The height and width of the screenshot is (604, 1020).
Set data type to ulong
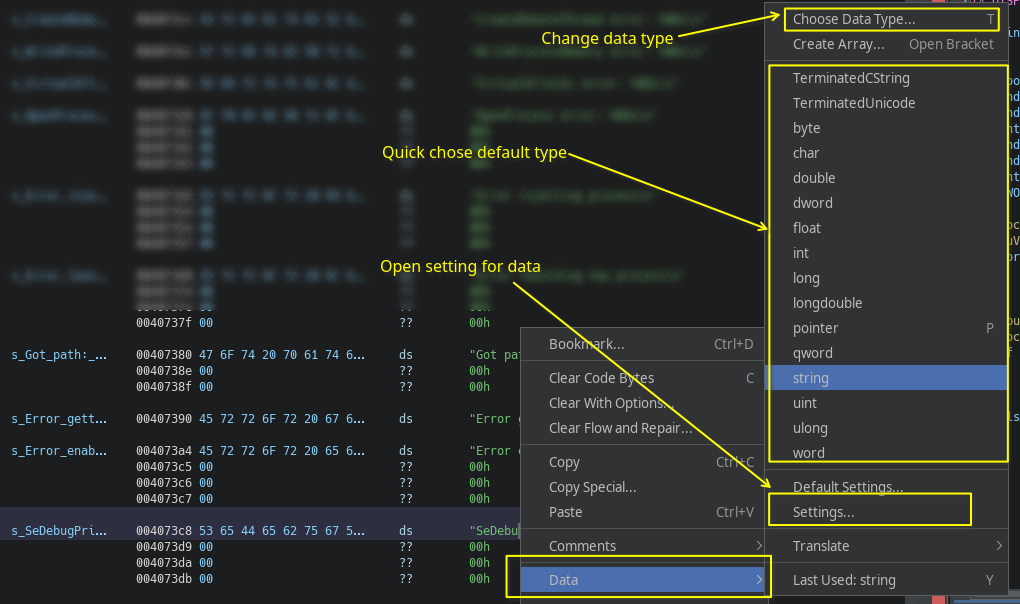pyautogui.click(x=885, y=428)
